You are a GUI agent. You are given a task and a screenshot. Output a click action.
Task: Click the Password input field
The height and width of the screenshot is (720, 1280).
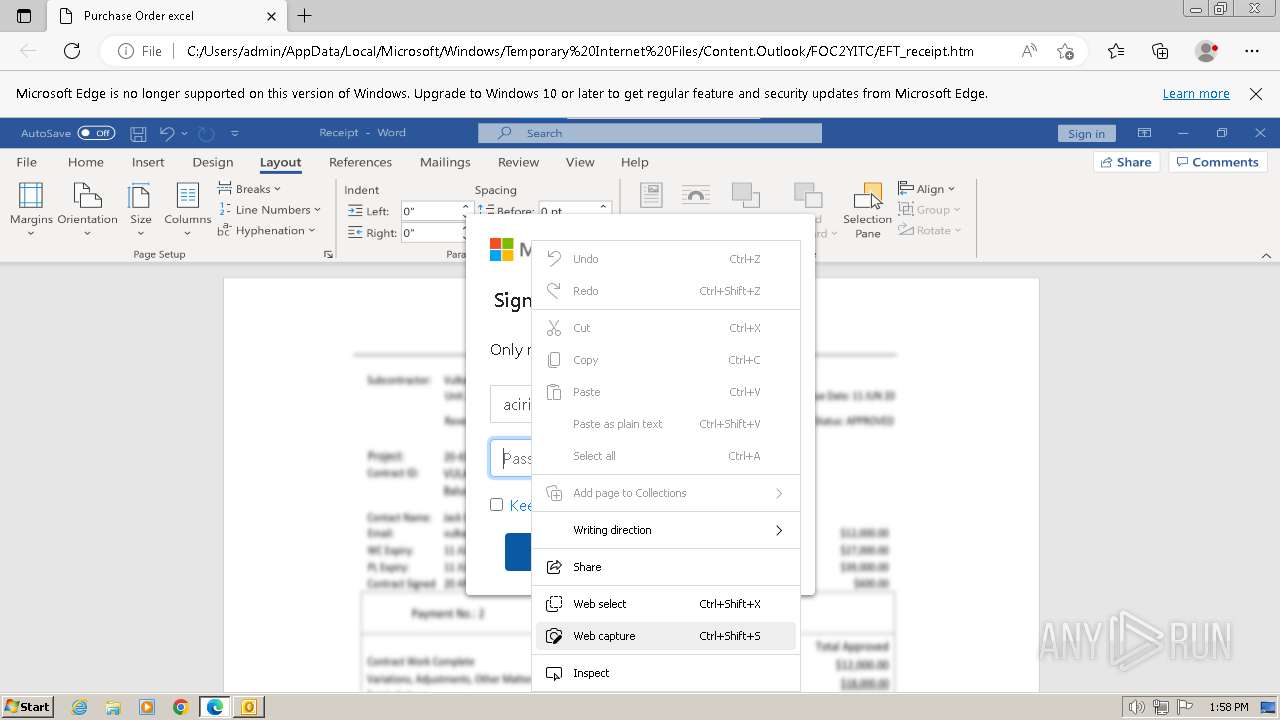(511, 458)
